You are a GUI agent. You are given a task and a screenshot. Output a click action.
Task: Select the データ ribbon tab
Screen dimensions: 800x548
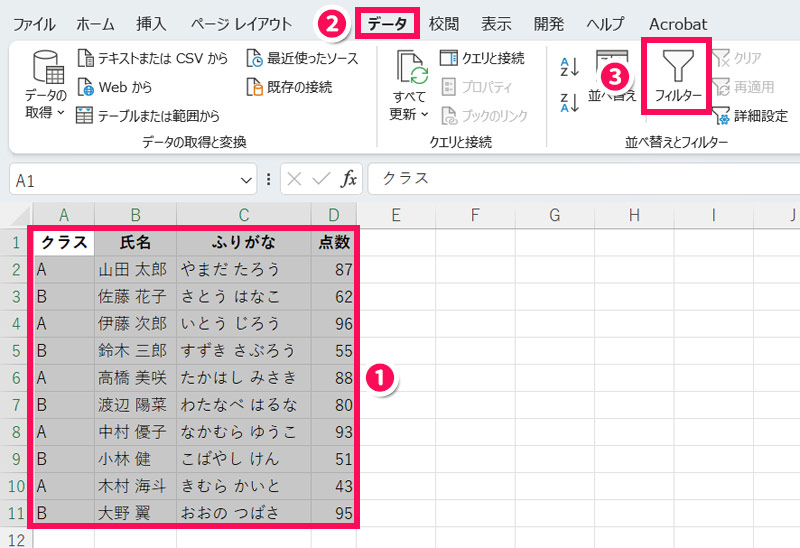(387, 23)
